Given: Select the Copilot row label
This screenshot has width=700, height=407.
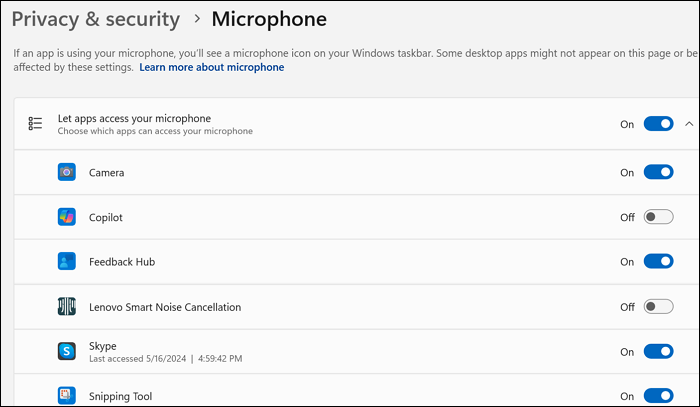Looking at the screenshot, I should point(105,218).
